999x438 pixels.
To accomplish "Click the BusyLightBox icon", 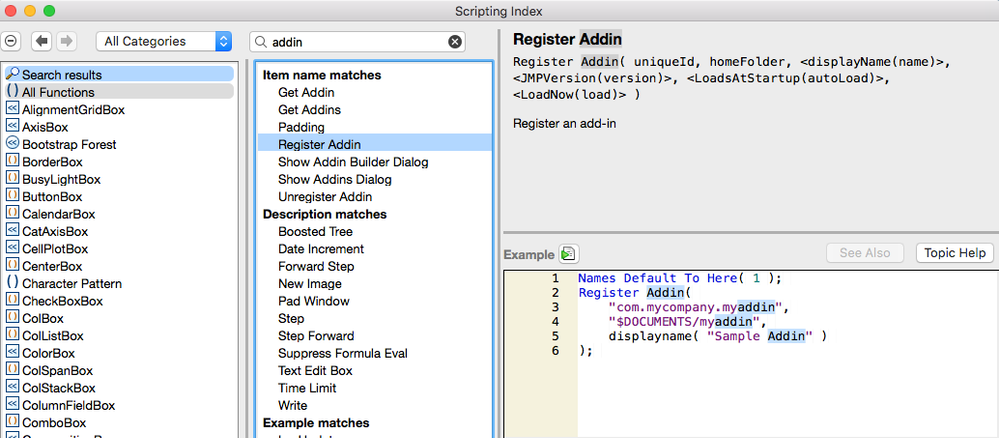I will [x=12, y=179].
